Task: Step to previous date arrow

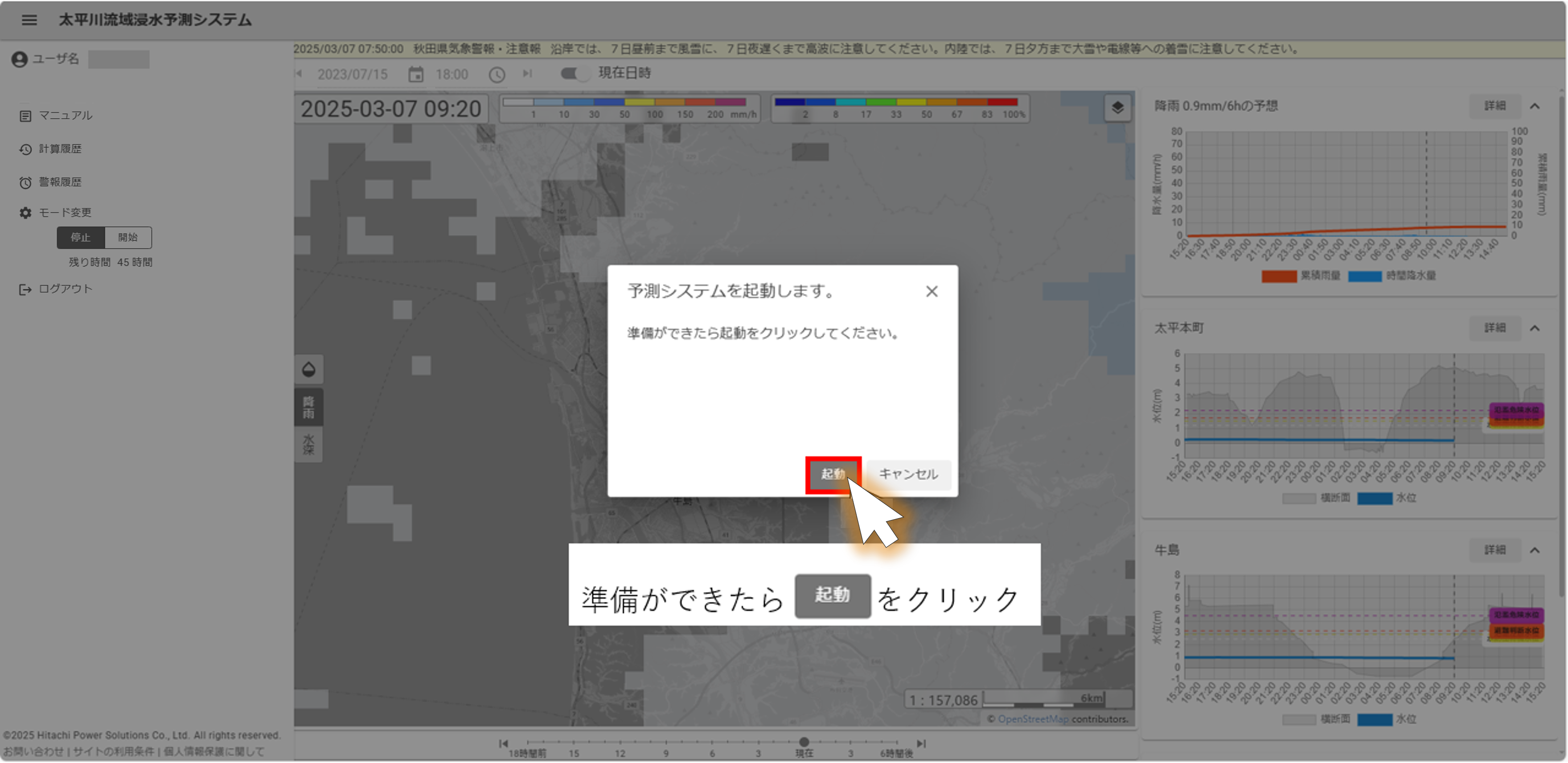Action: tap(299, 74)
